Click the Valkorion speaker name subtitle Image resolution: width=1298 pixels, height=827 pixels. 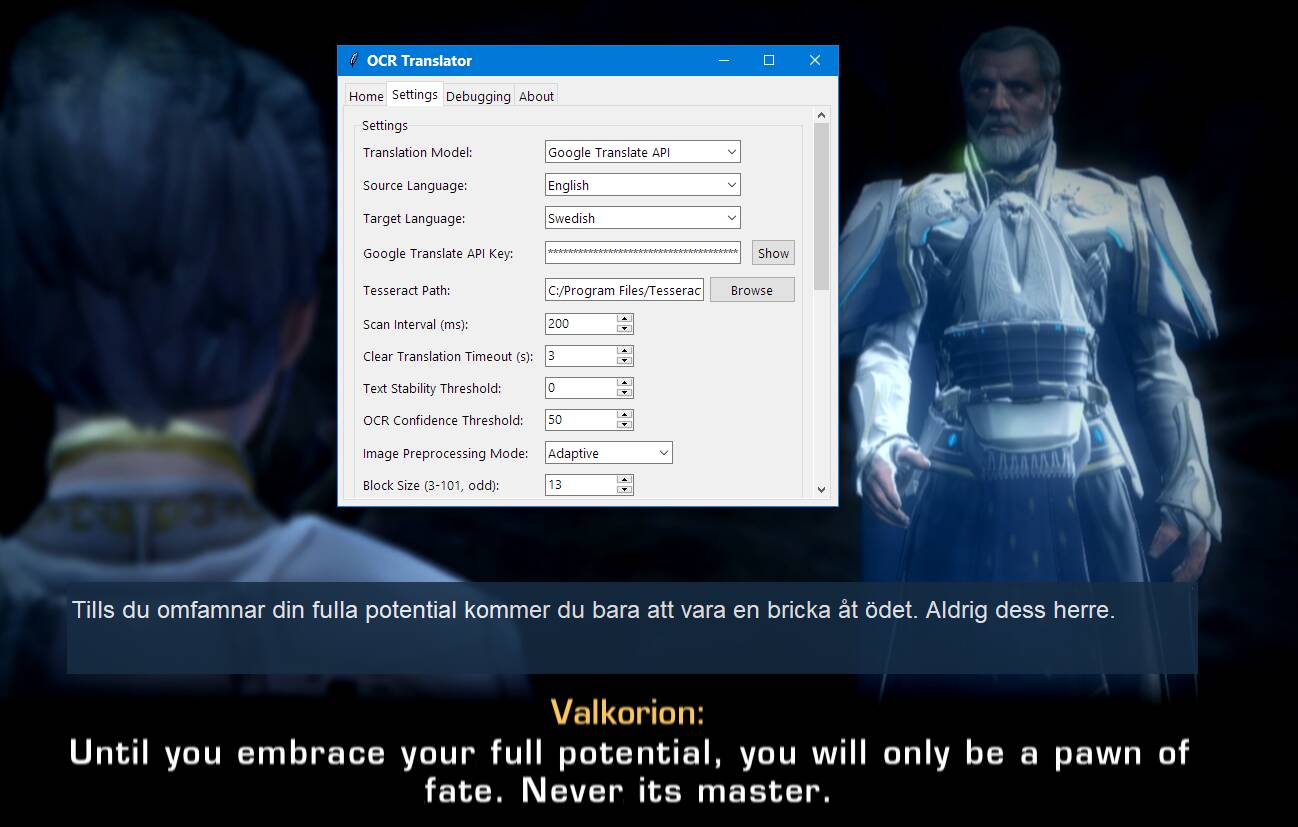click(x=628, y=712)
